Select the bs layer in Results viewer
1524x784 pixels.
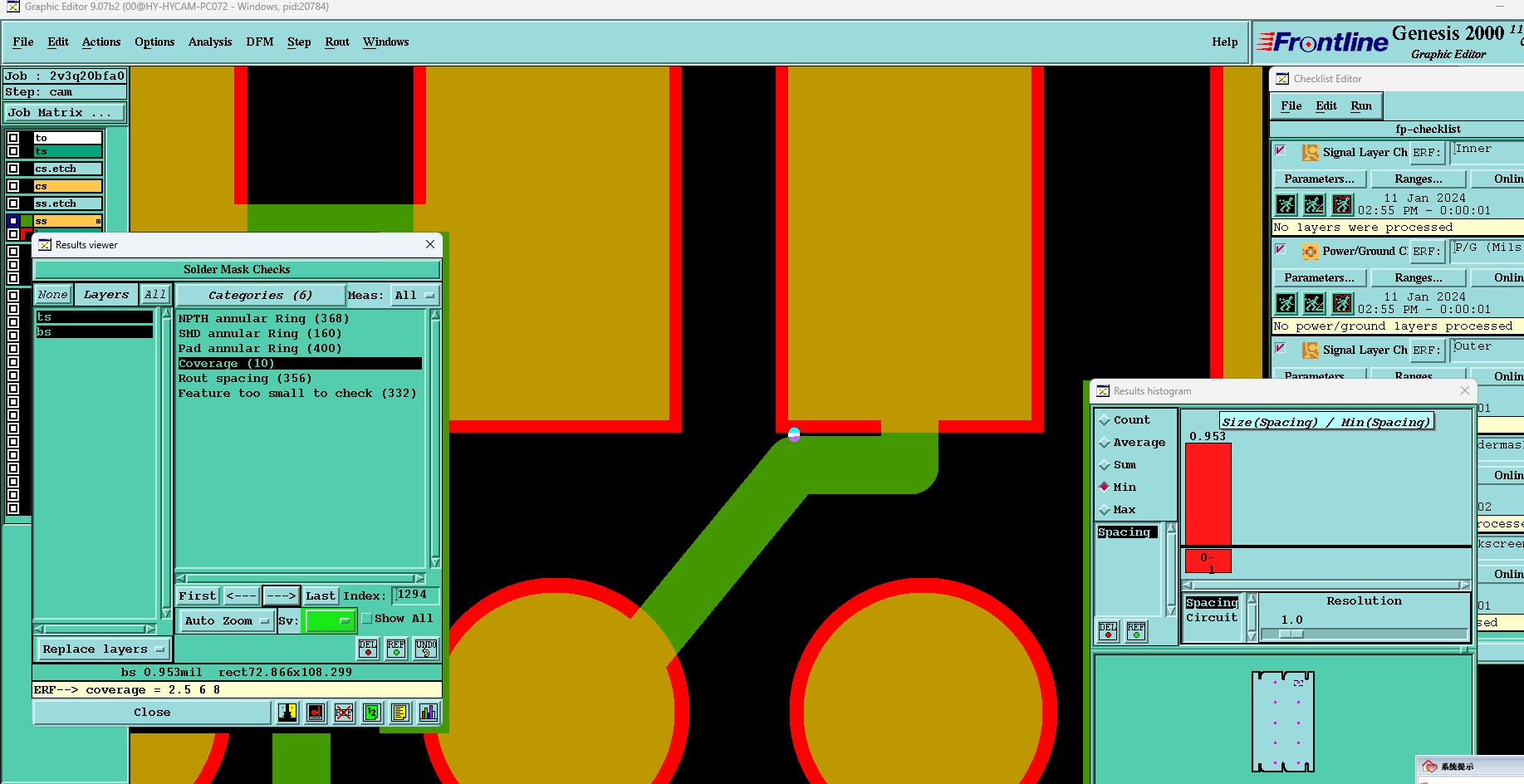click(x=95, y=332)
